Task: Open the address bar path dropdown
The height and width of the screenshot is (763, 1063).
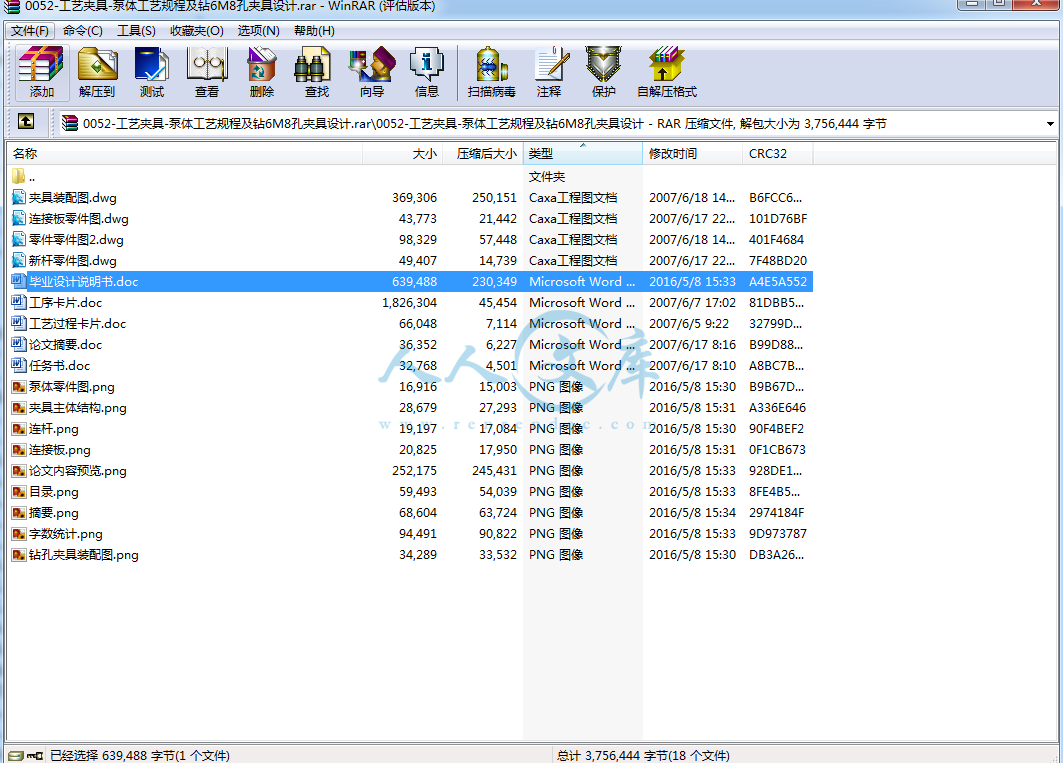Action: [1050, 123]
